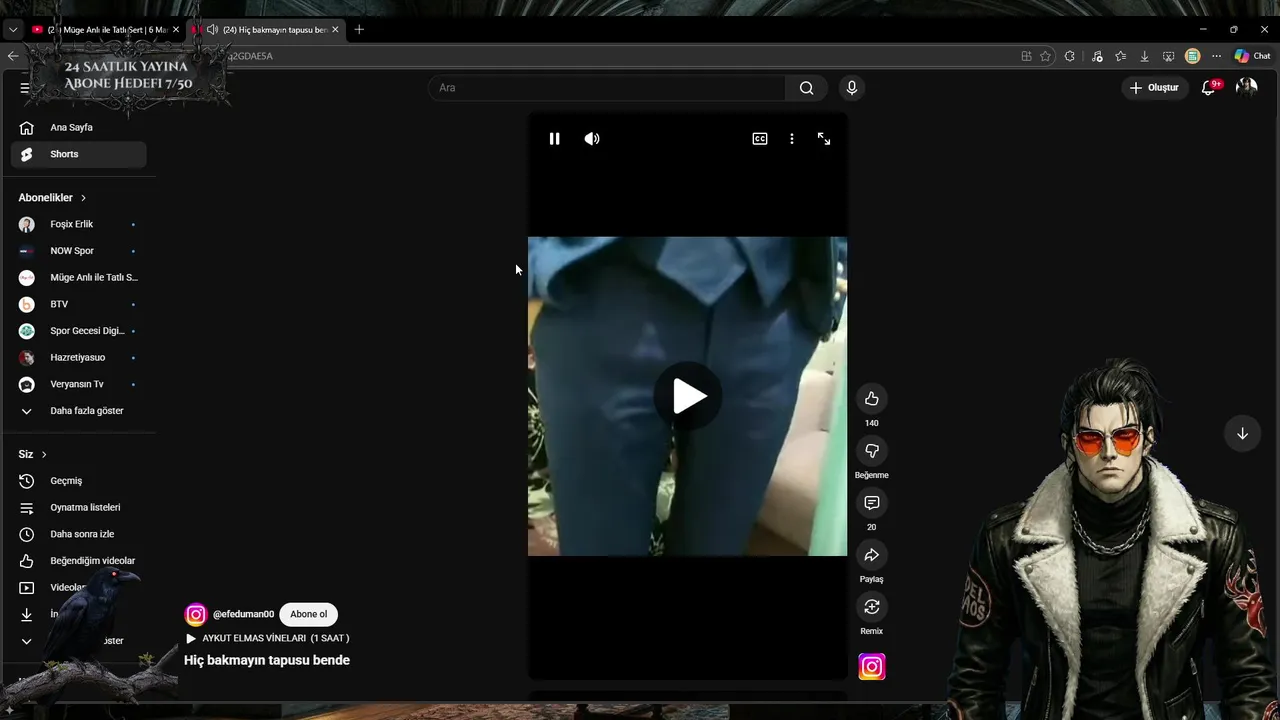The image size is (1280, 720).
Task: Click the Short title Hiç bakmayın tapusu bende
Action: point(267,660)
